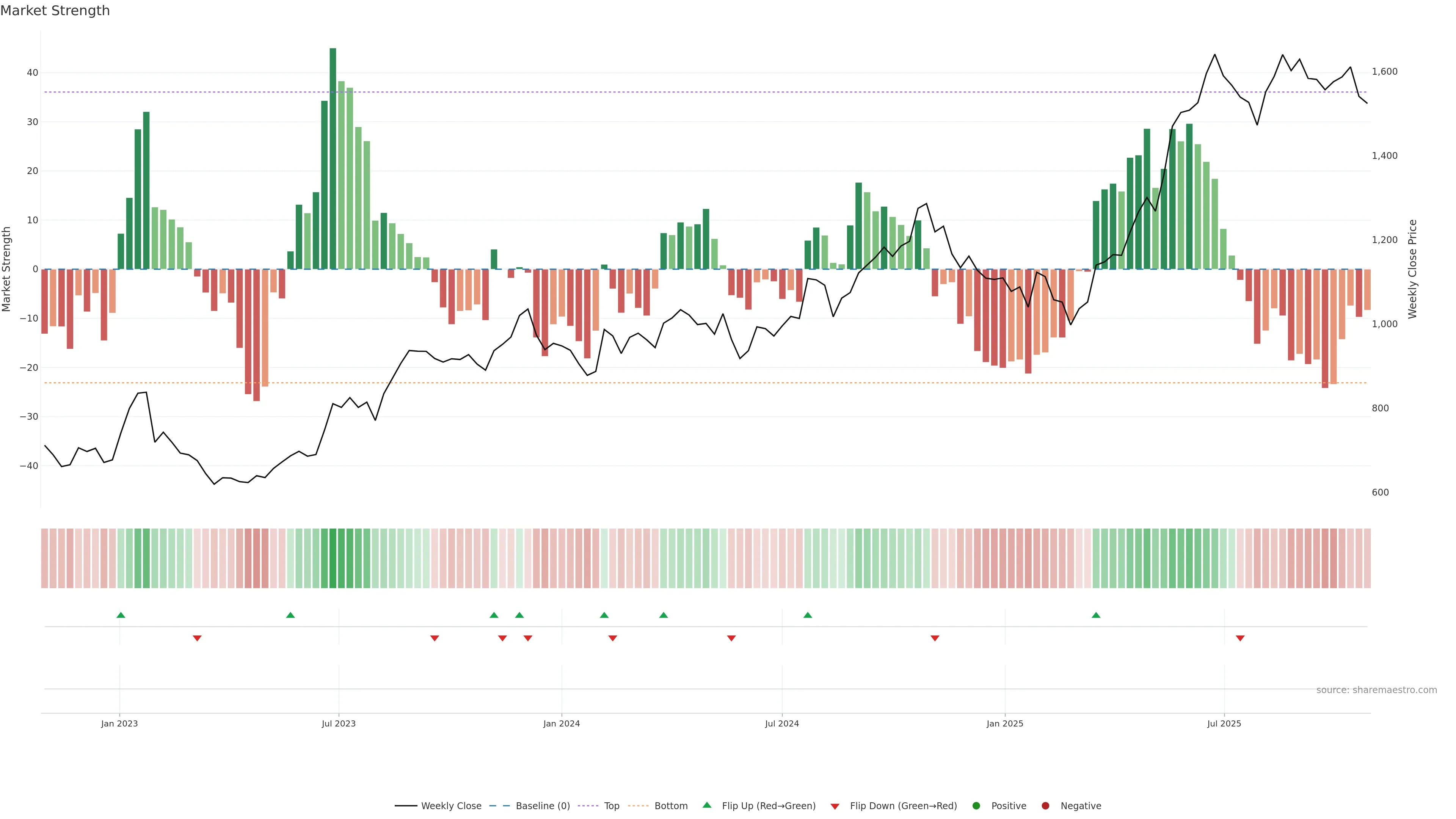
Task: Click the earliest green flip-up marker near Jan 2023
Action: click(121, 615)
